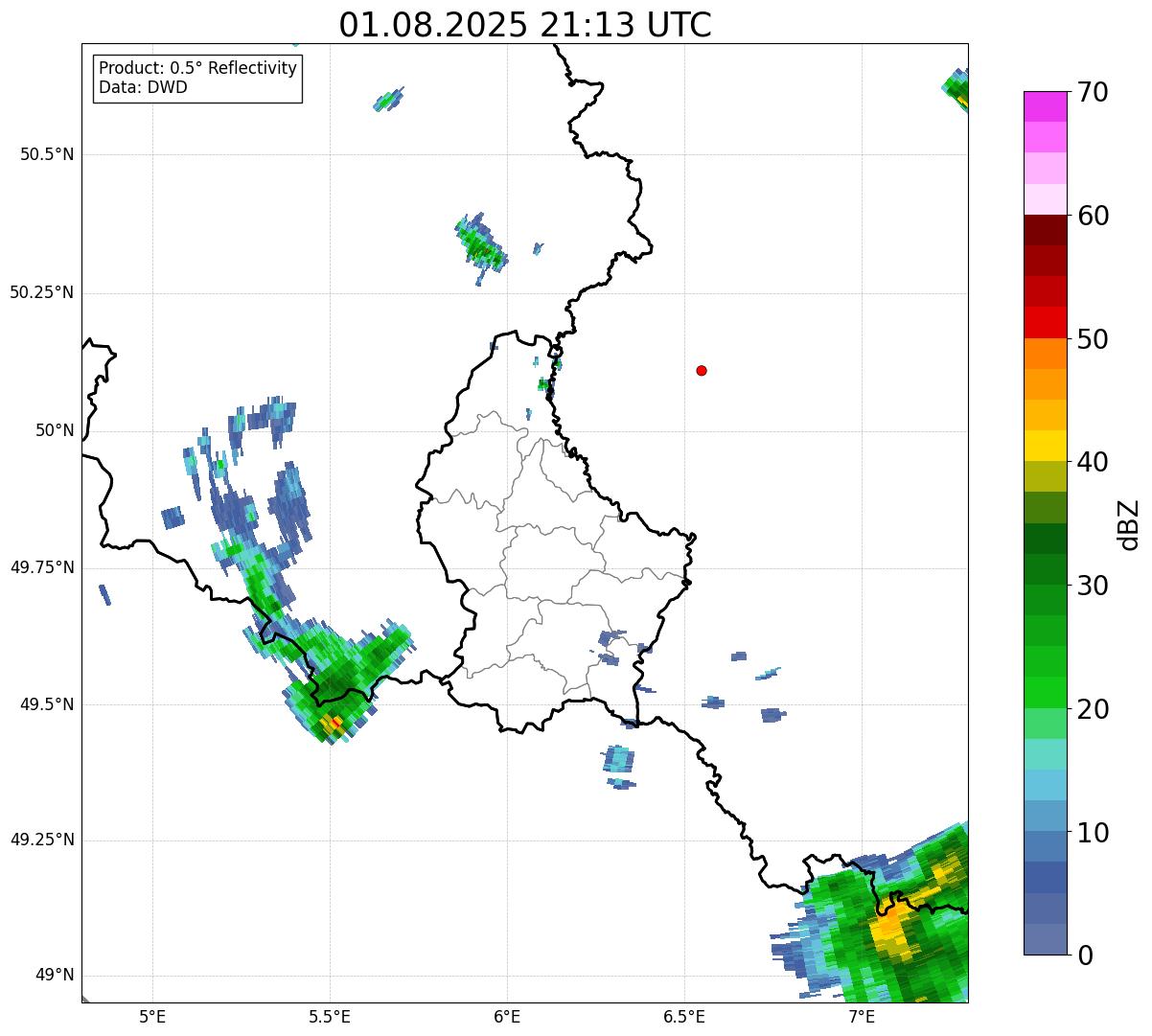Click the light cyan swatch near 15 dBZ
1152x1036 pixels.
point(1046,754)
